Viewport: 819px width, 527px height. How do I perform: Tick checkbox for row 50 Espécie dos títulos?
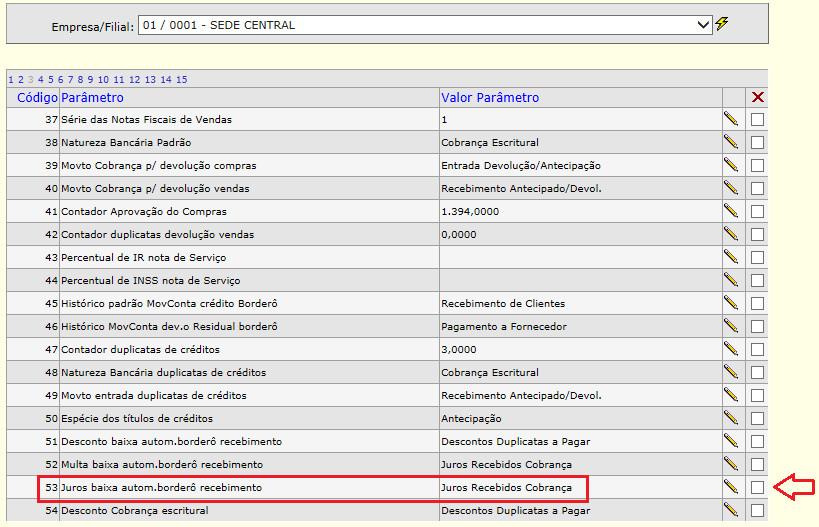(x=757, y=418)
